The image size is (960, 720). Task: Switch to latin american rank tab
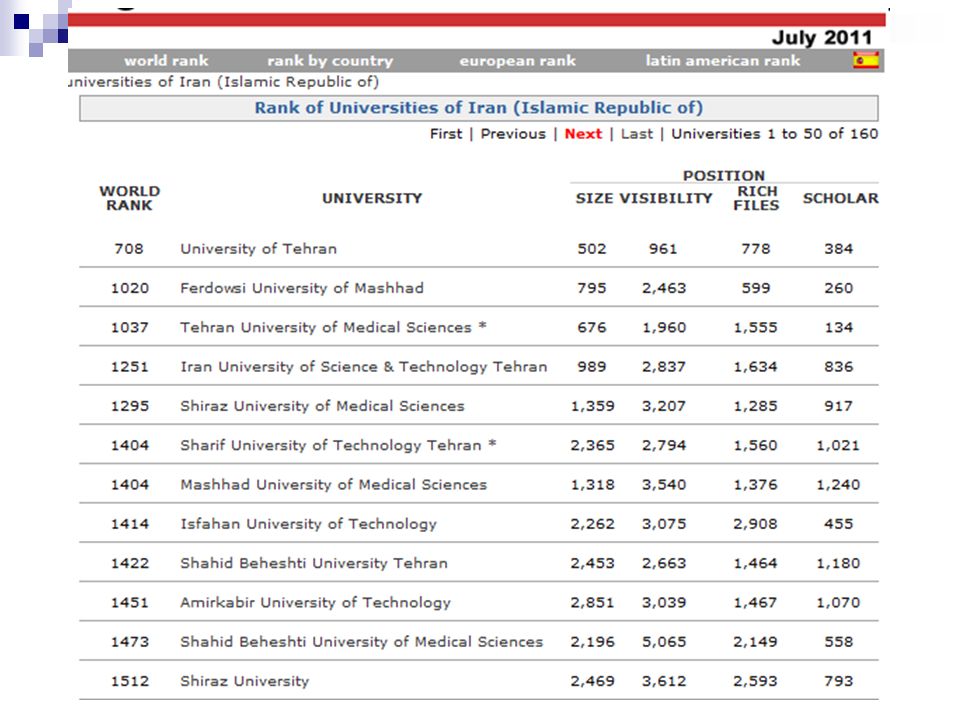(x=722, y=61)
